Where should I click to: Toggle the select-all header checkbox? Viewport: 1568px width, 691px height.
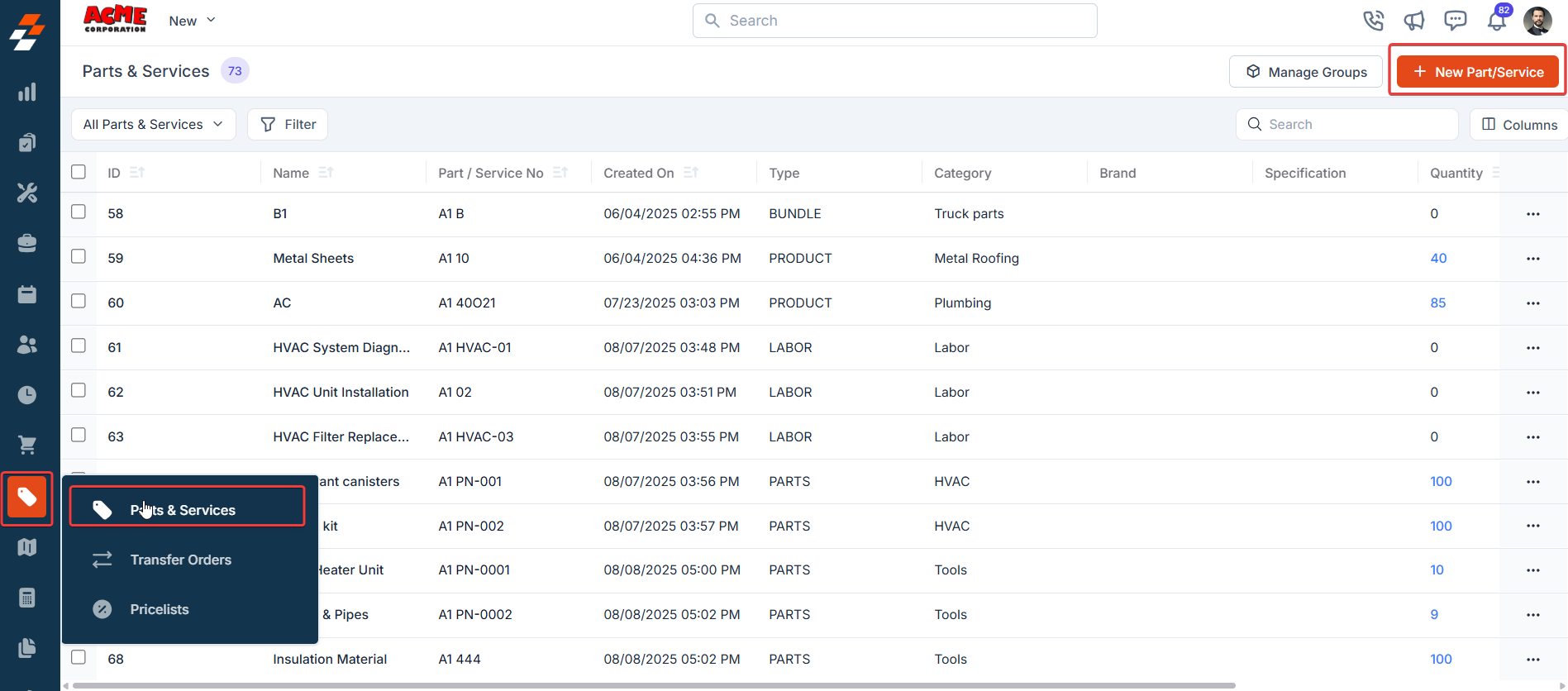coord(79,172)
